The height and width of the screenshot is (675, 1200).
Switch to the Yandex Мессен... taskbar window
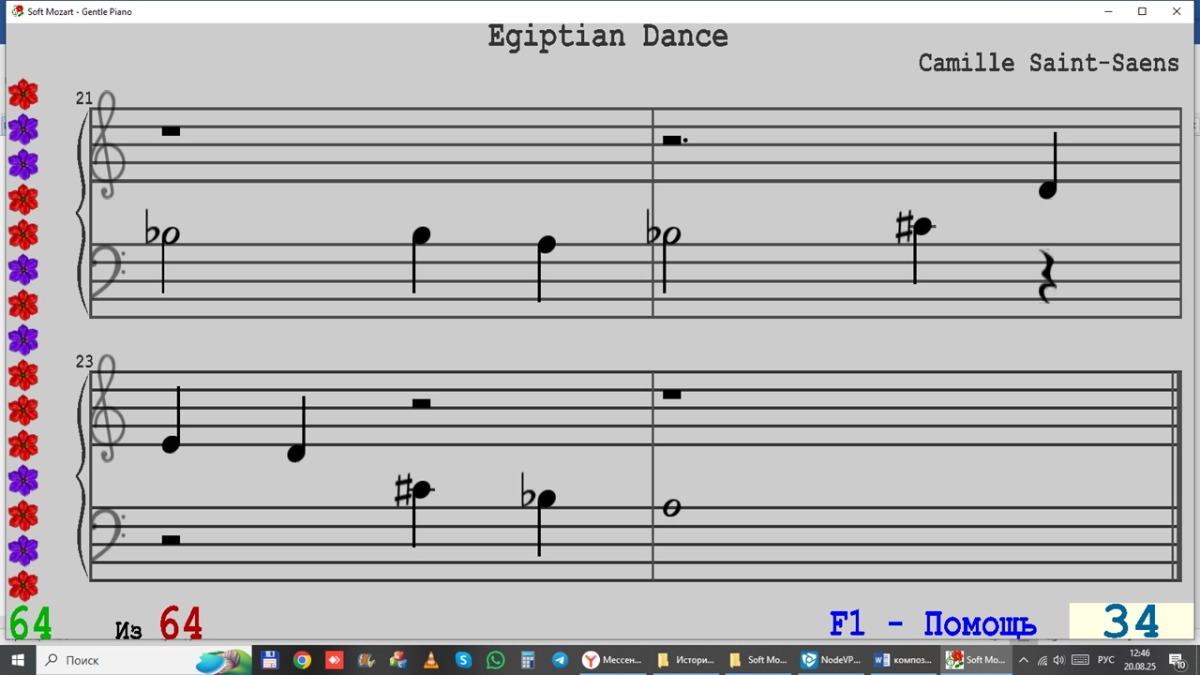612,660
